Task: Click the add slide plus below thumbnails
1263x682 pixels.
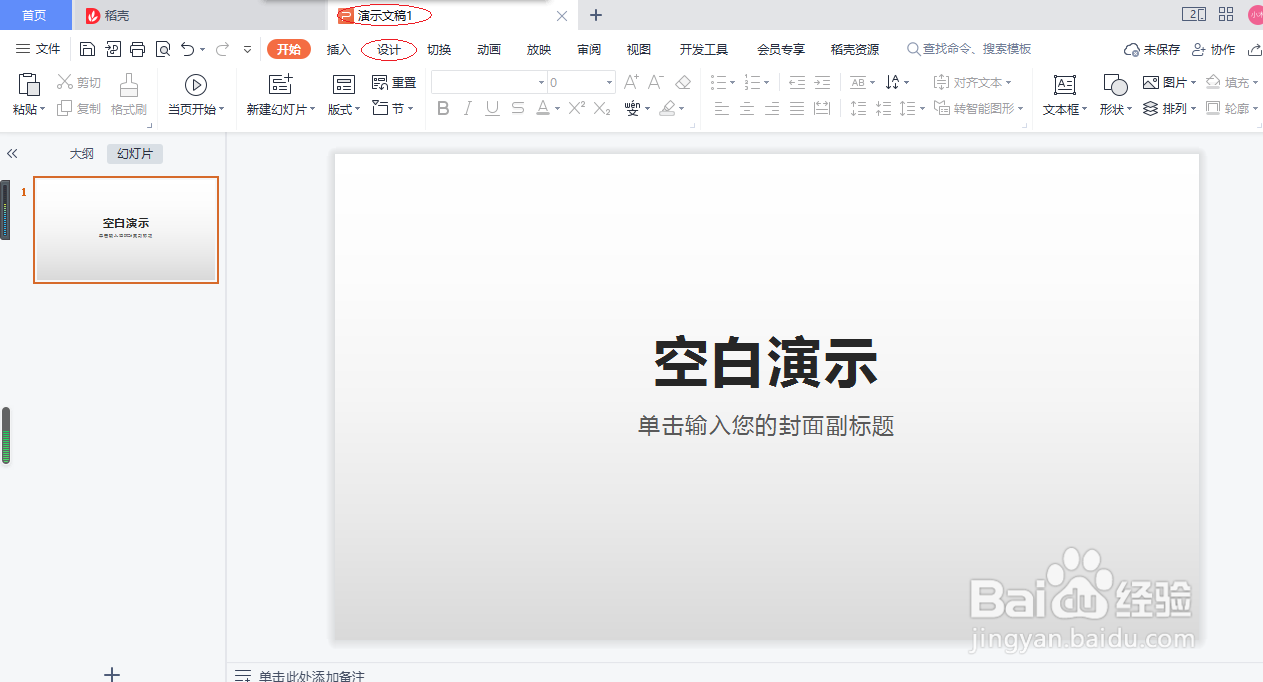Action: pos(112,674)
